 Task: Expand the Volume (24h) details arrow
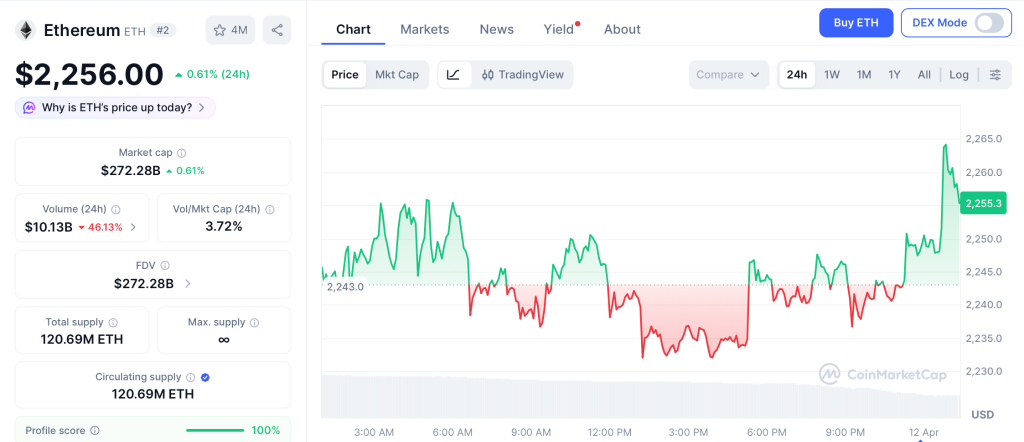pyautogui.click(x=134, y=227)
